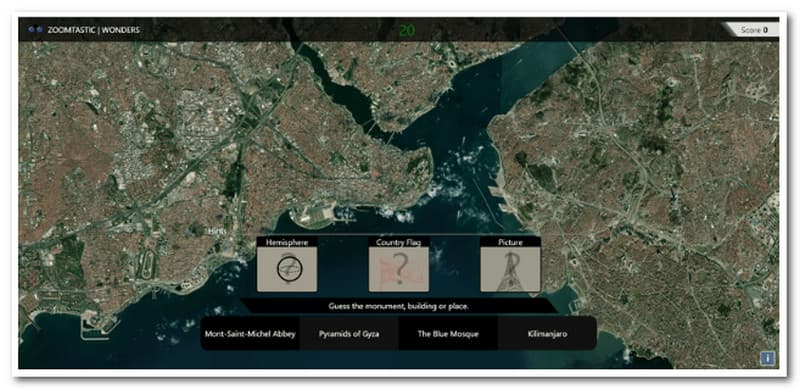Viewport: 800px width, 390px height.
Task: Click the Country Flag label header
Action: coord(398,242)
